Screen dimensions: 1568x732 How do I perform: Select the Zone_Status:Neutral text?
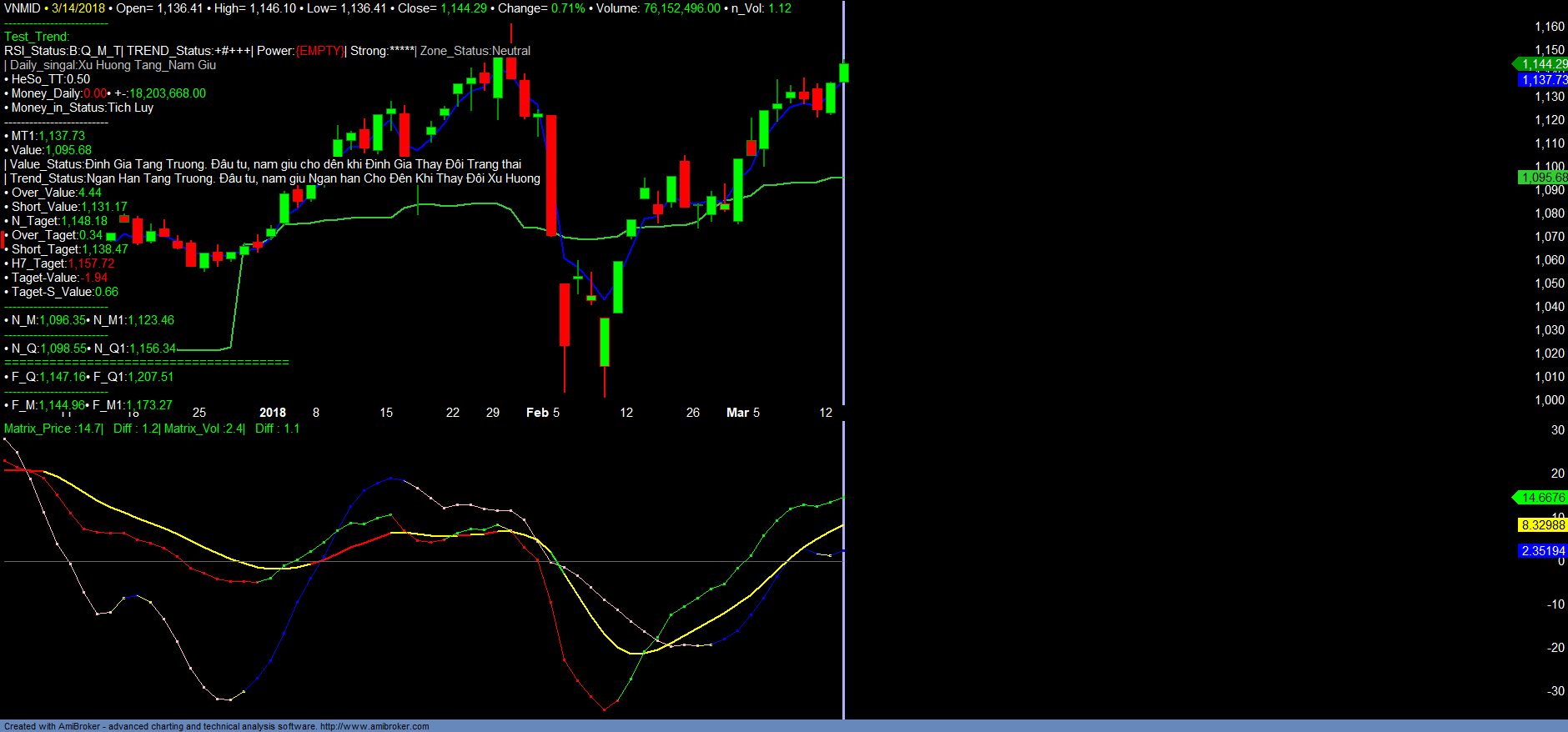(475, 51)
